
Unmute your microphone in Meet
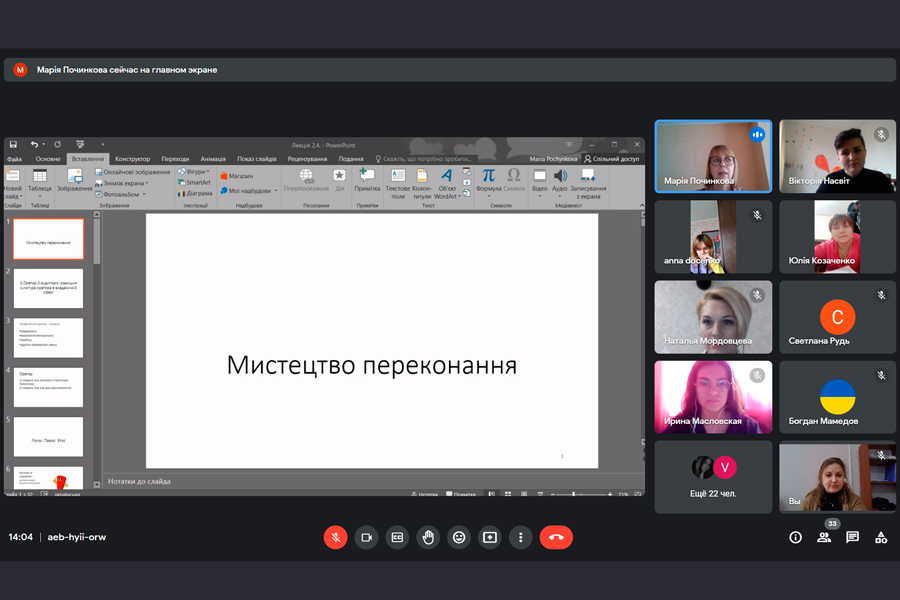[335, 537]
